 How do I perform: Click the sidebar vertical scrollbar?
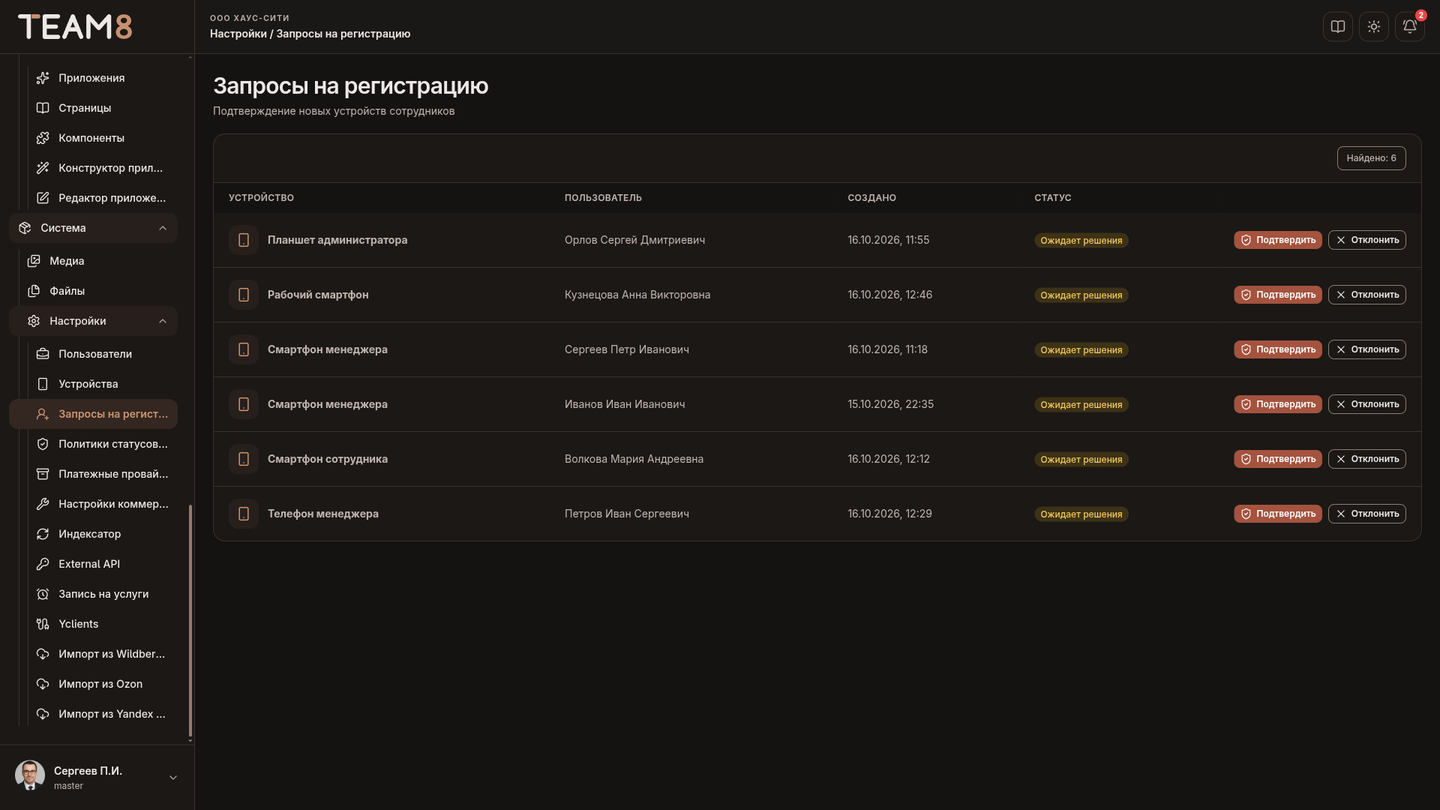click(190, 620)
